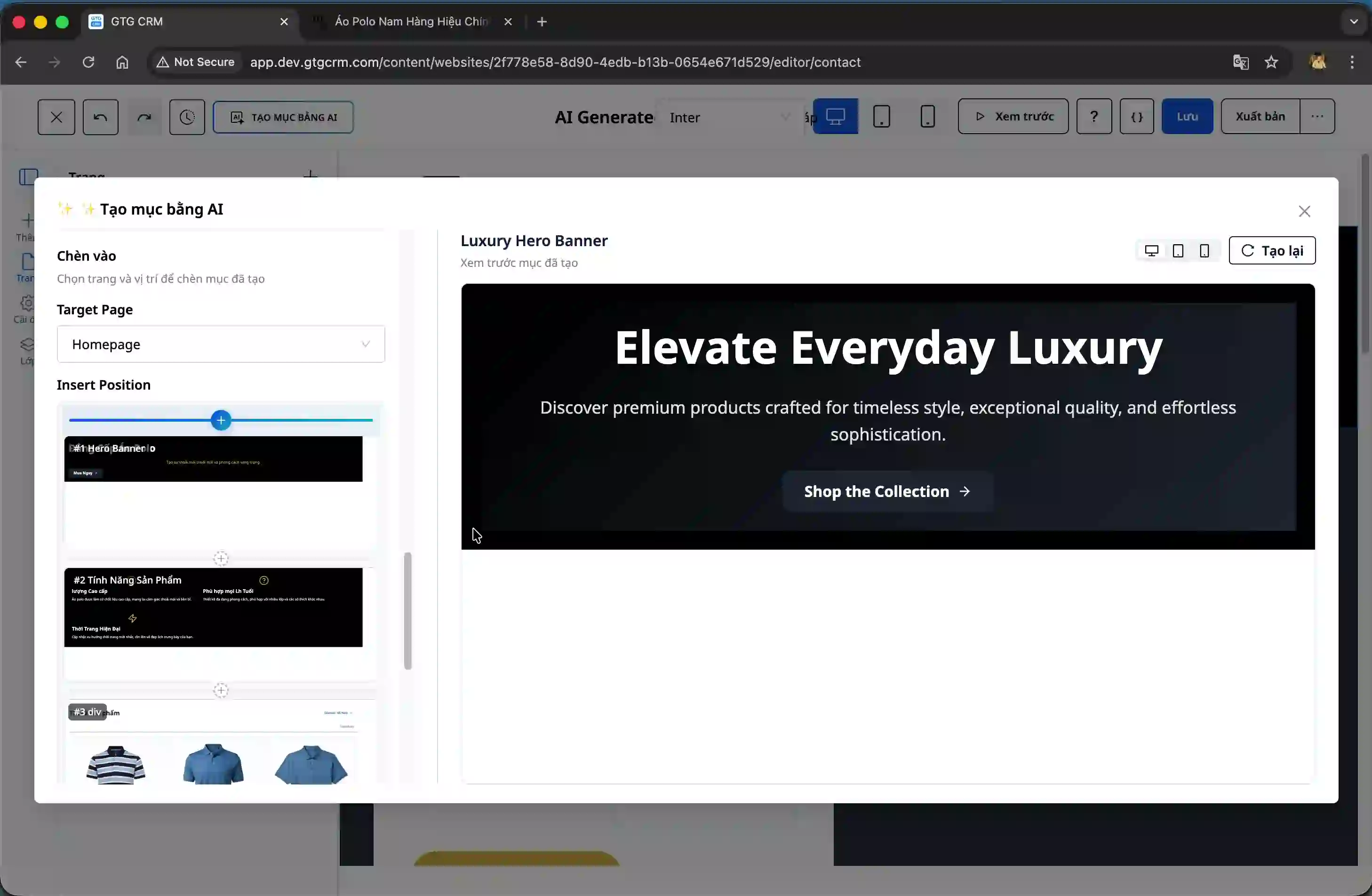Close the editor with the X icon
The width and height of the screenshot is (1372, 896).
[56, 117]
